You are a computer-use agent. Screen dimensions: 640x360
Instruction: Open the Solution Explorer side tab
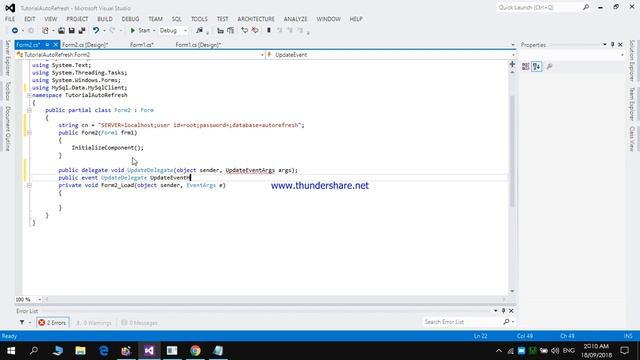click(632, 61)
